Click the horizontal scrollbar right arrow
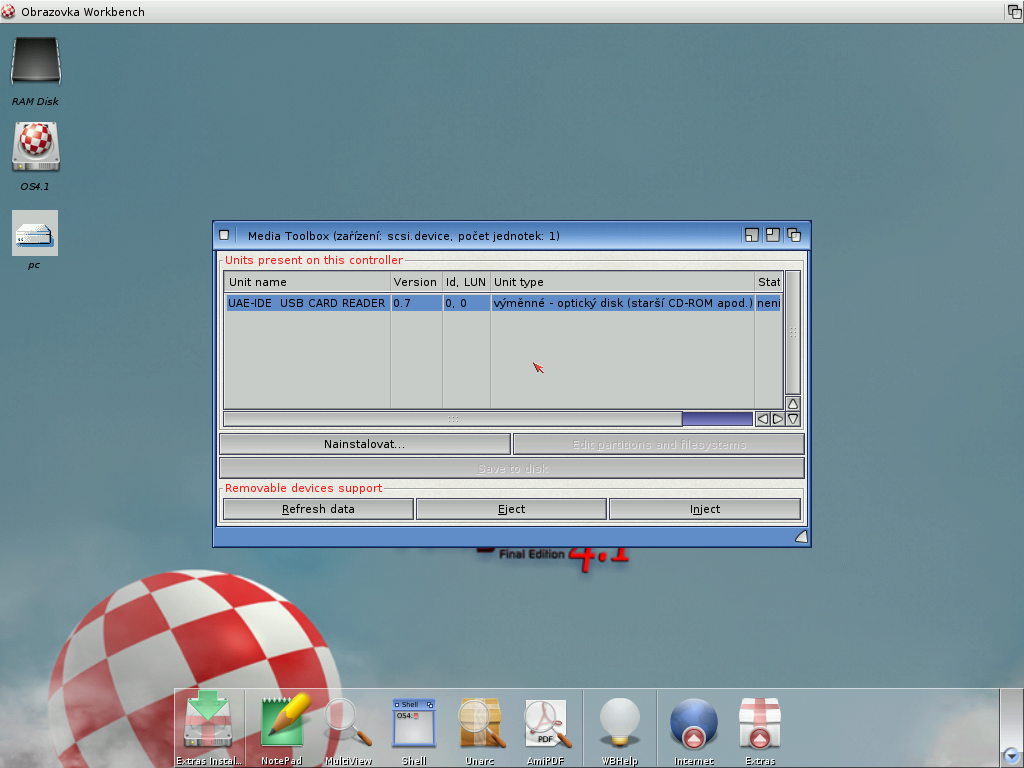The width and height of the screenshot is (1024, 768). 777,419
